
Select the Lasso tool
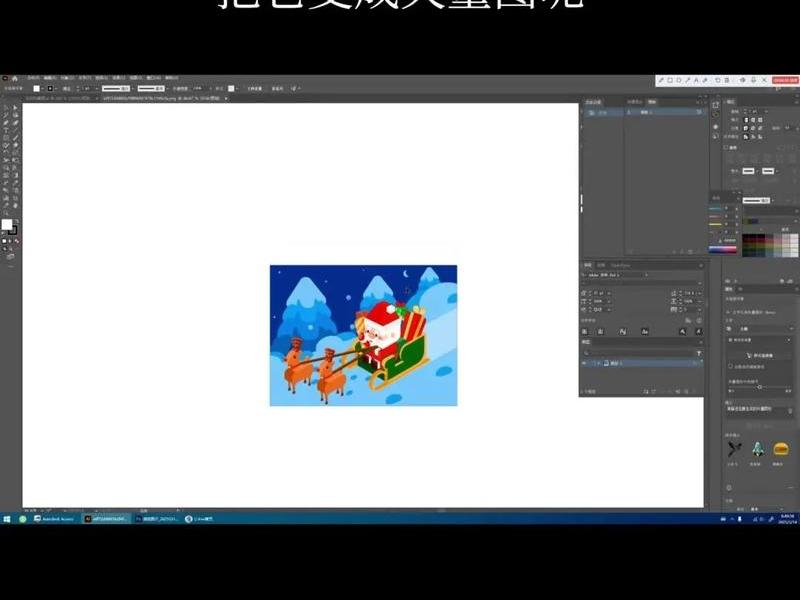[x=15, y=115]
